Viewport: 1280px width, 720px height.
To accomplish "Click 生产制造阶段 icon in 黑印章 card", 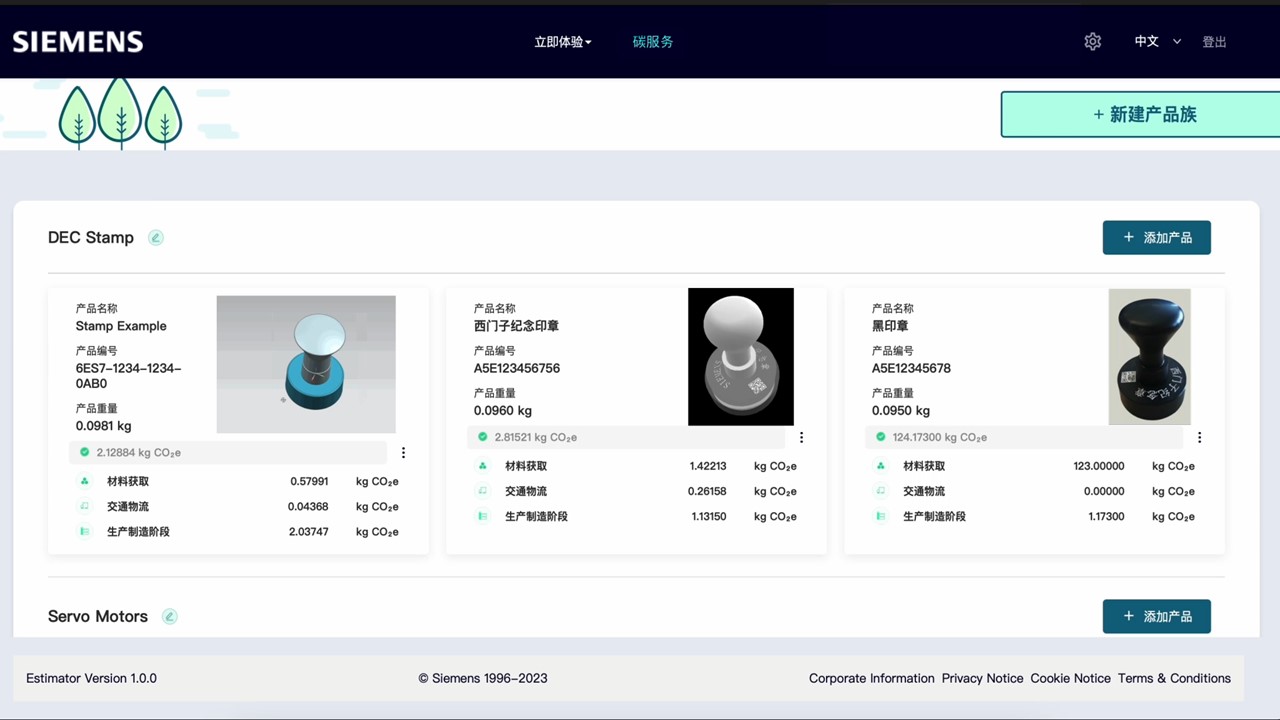I will click(881, 516).
